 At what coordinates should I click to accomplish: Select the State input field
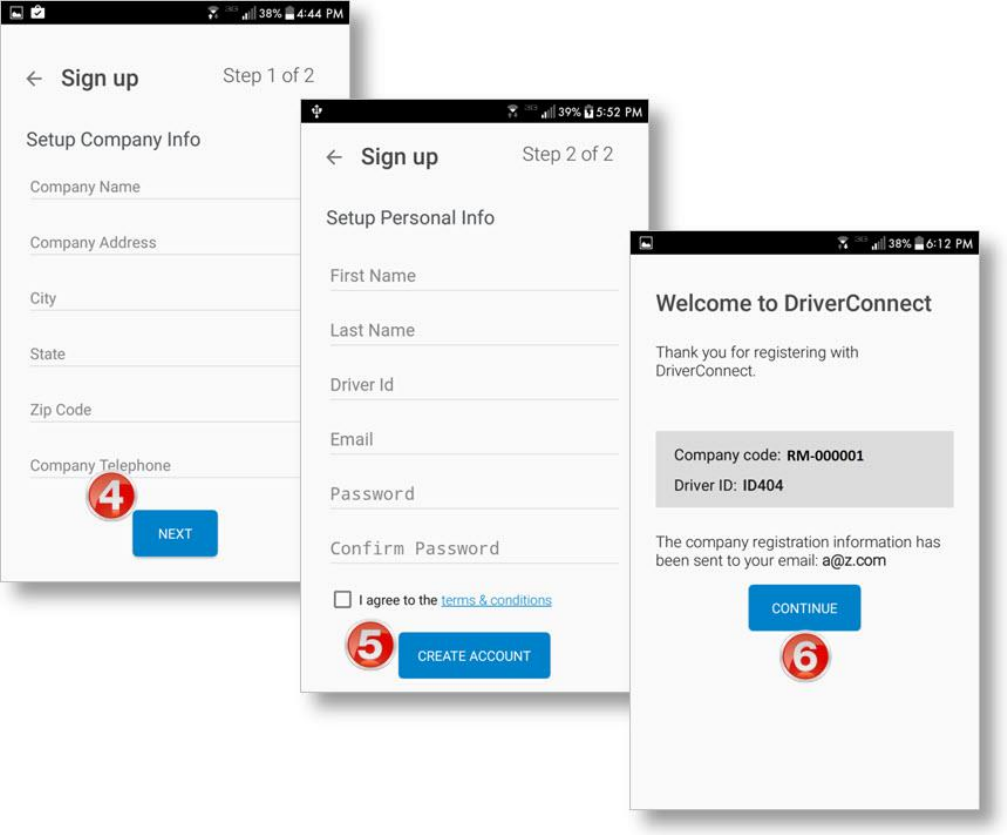pyautogui.click(x=164, y=354)
